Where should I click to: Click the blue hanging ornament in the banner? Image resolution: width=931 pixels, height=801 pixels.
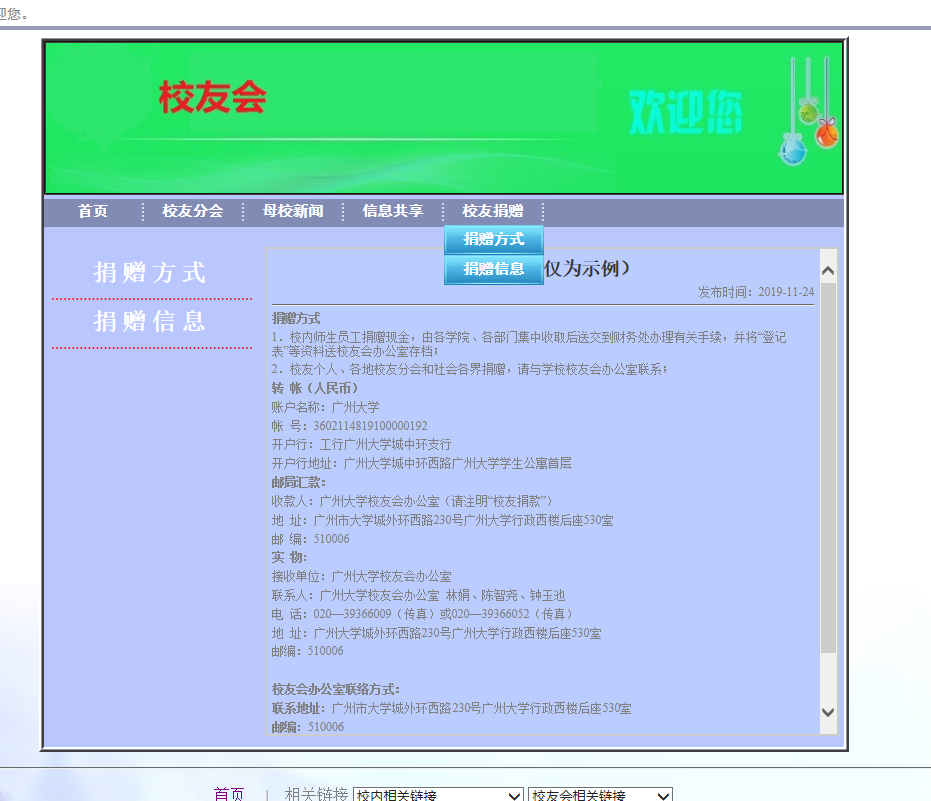click(794, 150)
